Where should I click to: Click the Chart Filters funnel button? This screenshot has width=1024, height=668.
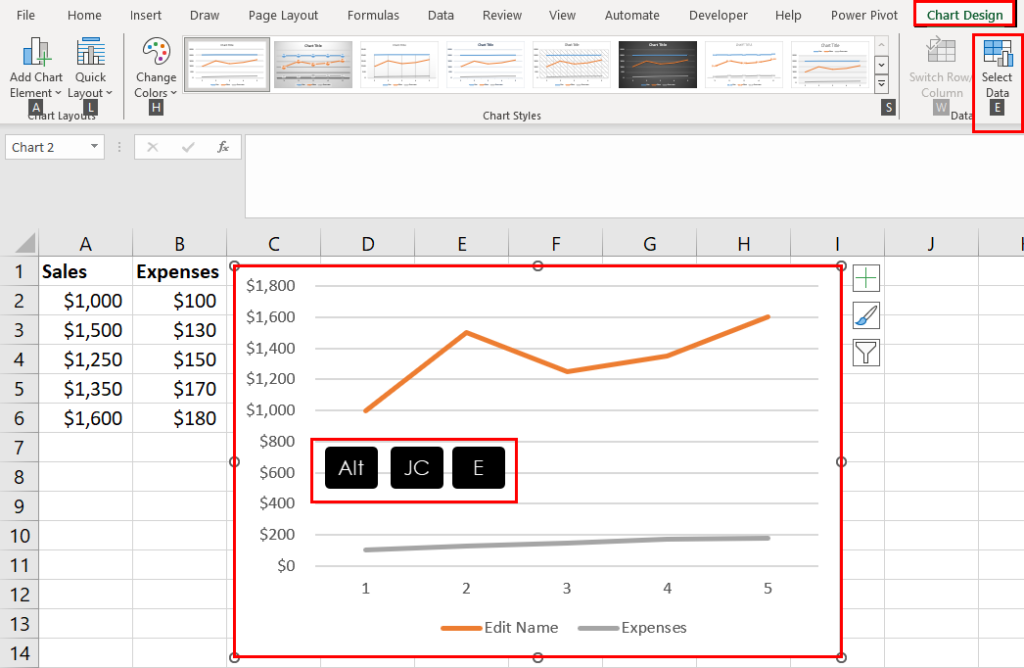click(x=866, y=353)
